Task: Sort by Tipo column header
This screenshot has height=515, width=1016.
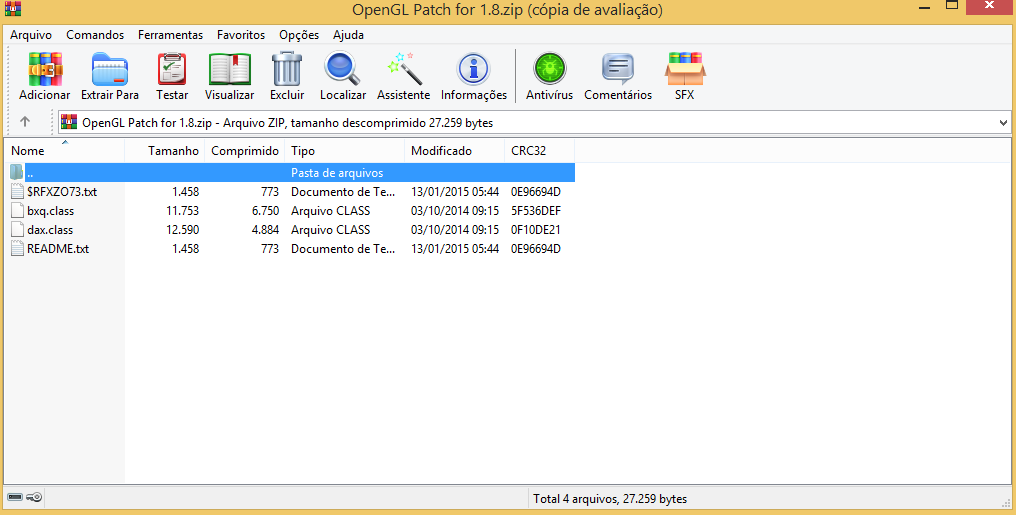Action: point(345,150)
